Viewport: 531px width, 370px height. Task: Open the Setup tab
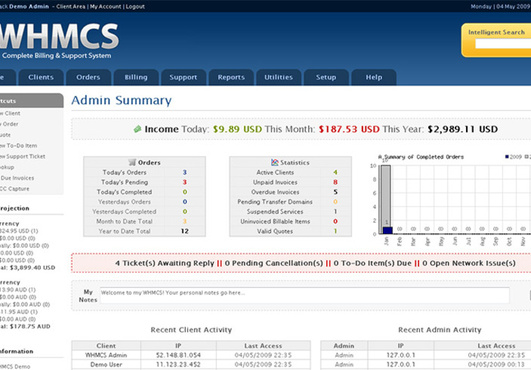click(x=326, y=77)
